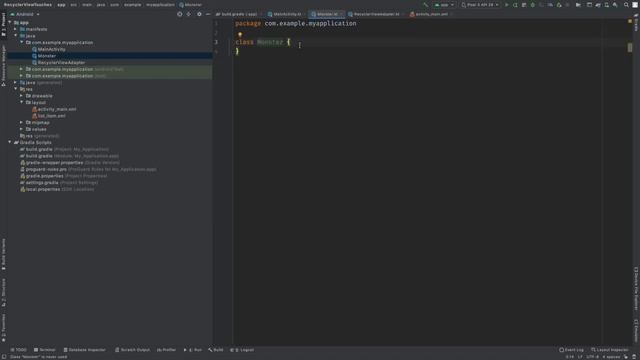Open the Terminal tool window
This screenshot has width=640, height=360.
coord(44,350)
